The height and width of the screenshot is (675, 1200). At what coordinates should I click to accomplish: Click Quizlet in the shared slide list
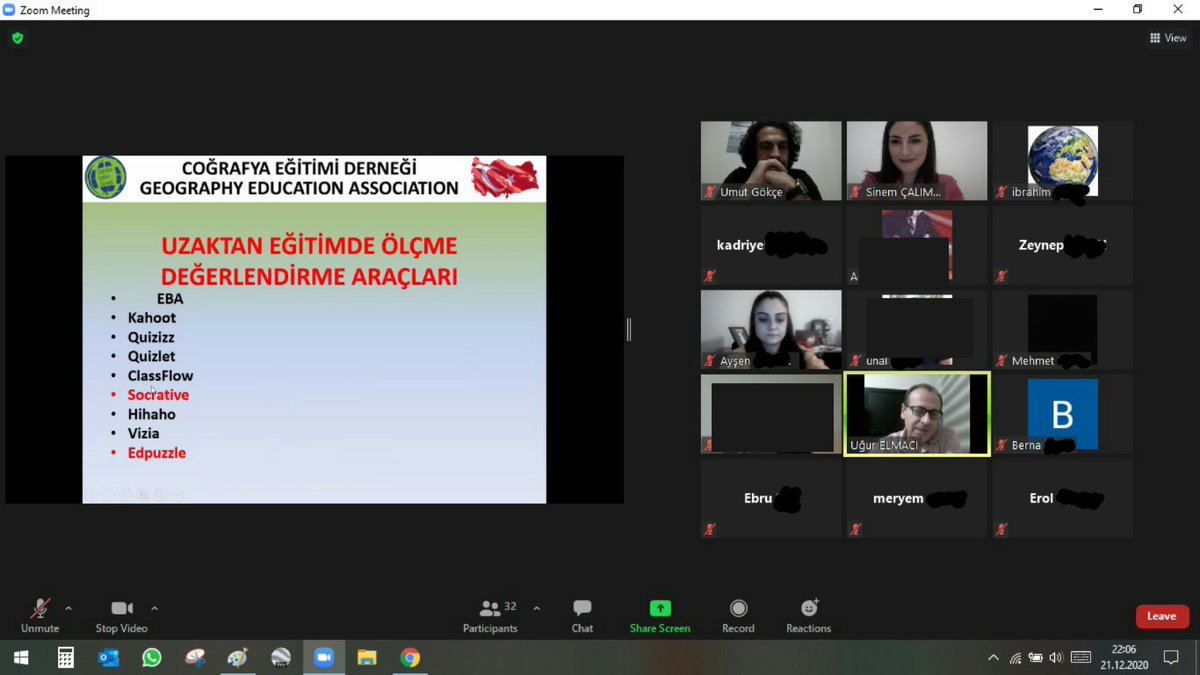point(151,356)
